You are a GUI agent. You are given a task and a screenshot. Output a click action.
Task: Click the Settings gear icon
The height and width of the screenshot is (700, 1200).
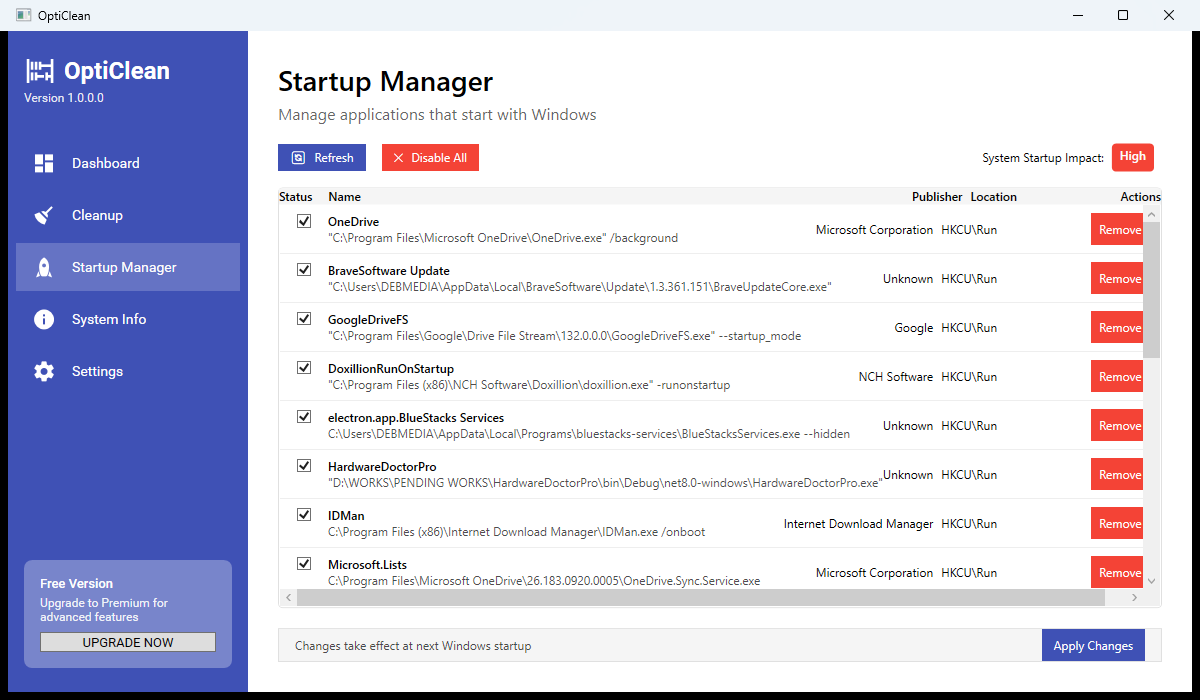click(44, 371)
